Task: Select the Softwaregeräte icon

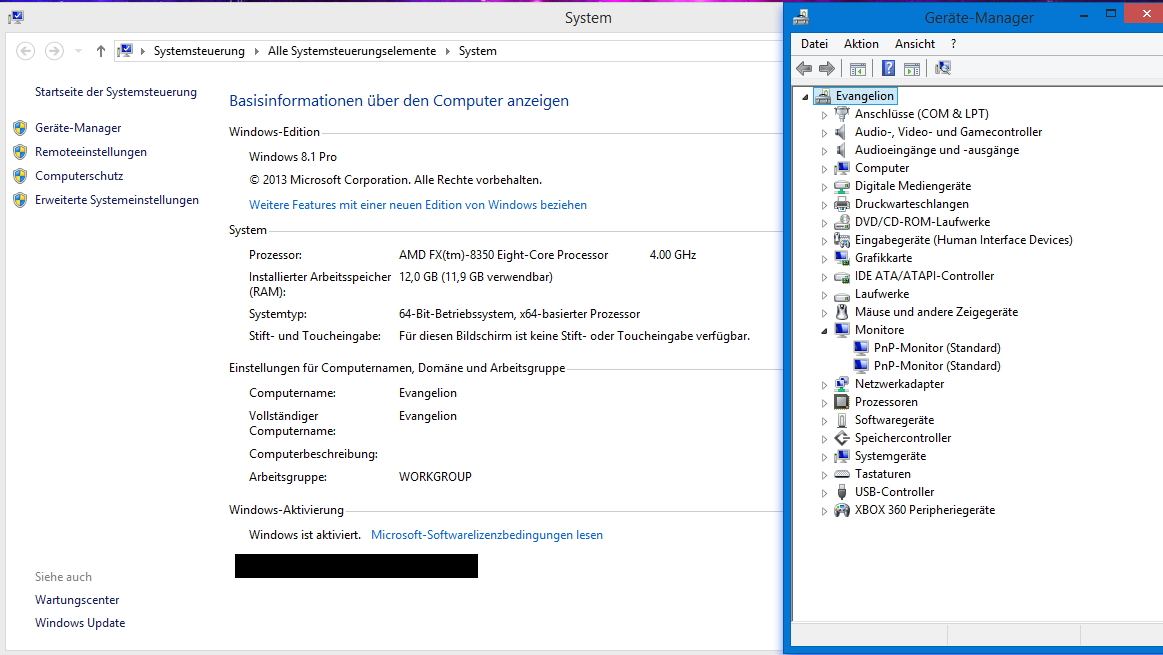Action: [841, 420]
